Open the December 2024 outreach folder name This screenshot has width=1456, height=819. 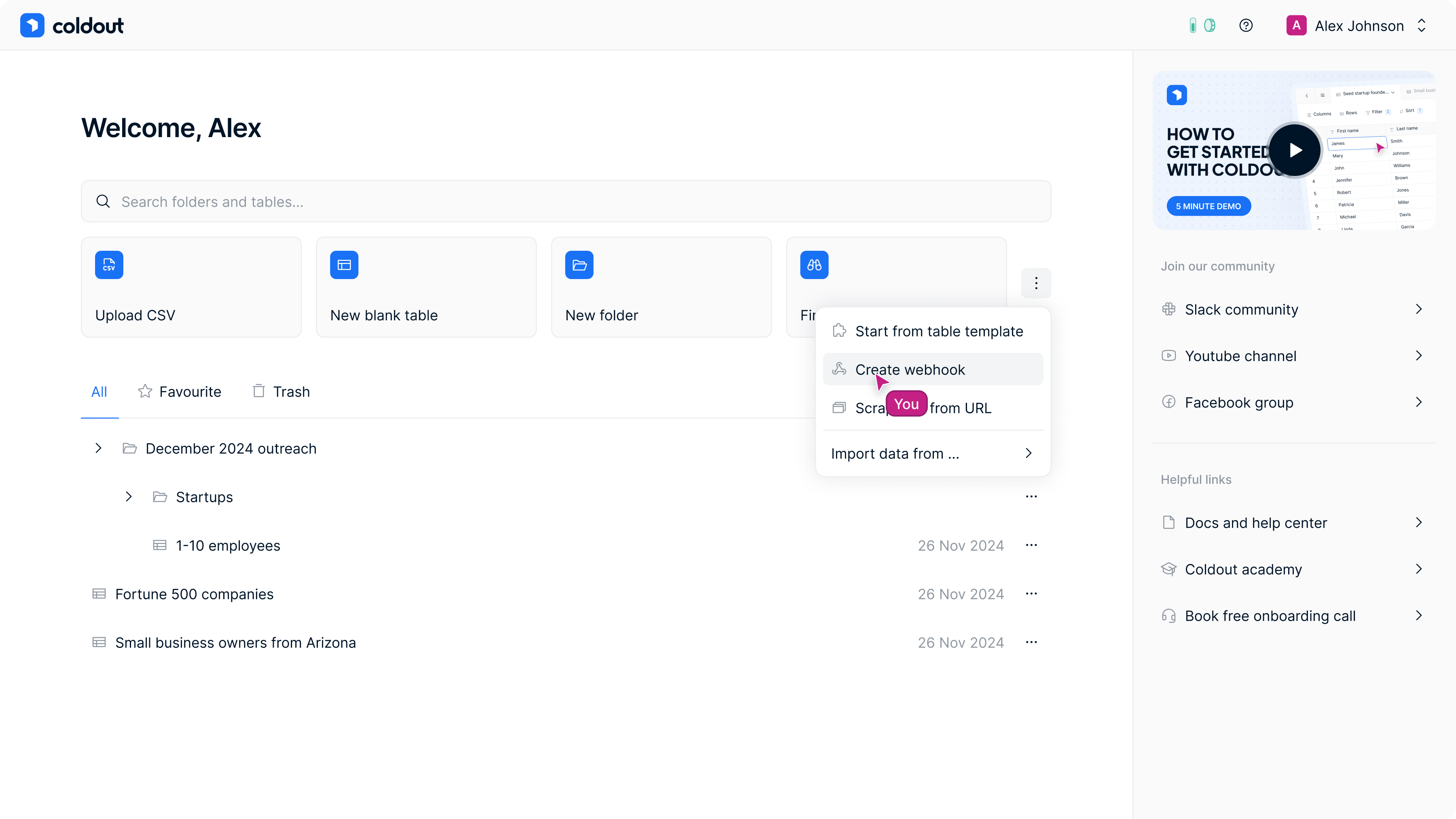tap(231, 449)
